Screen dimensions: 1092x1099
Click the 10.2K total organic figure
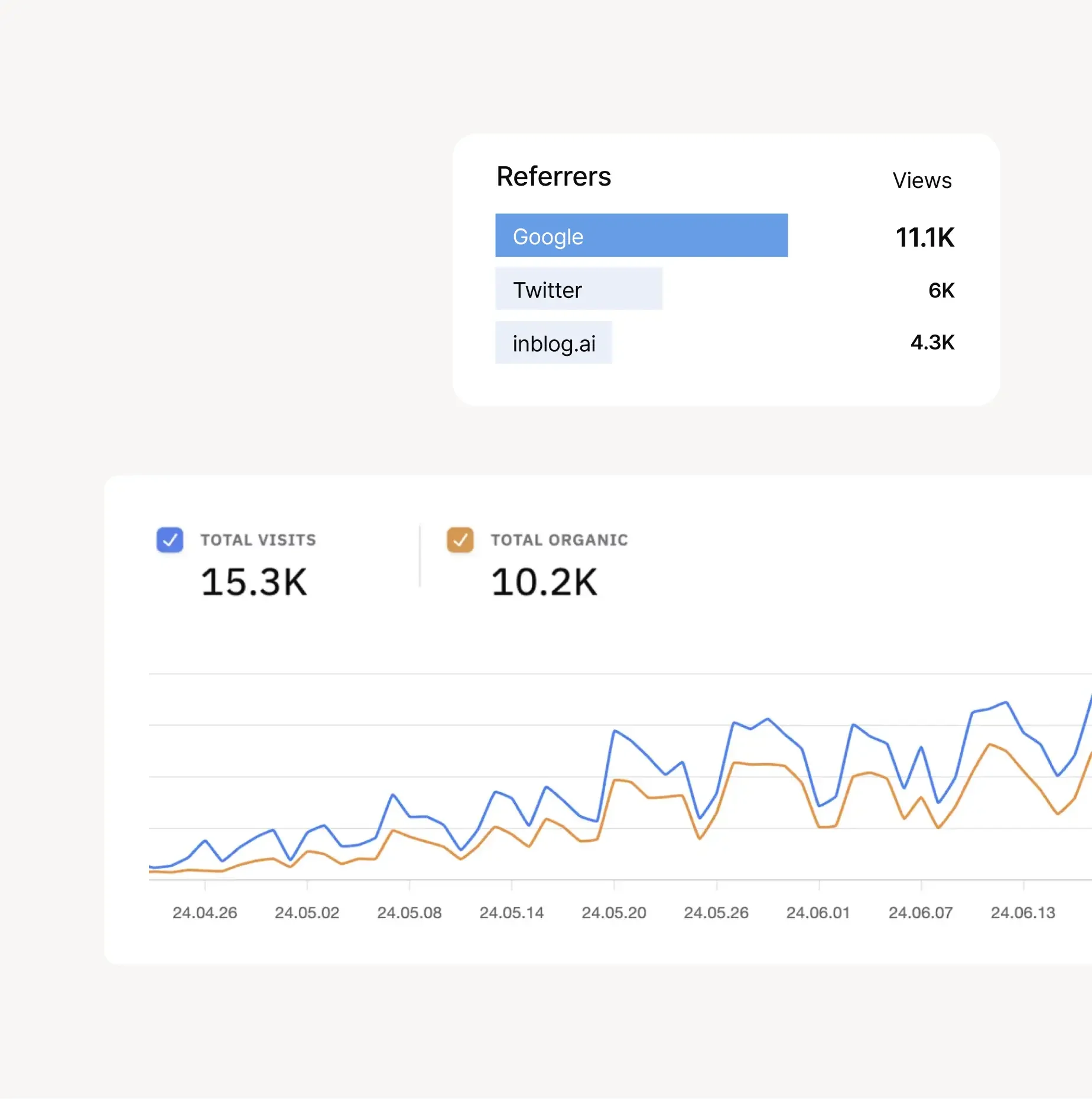pyautogui.click(x=544, y=582)
